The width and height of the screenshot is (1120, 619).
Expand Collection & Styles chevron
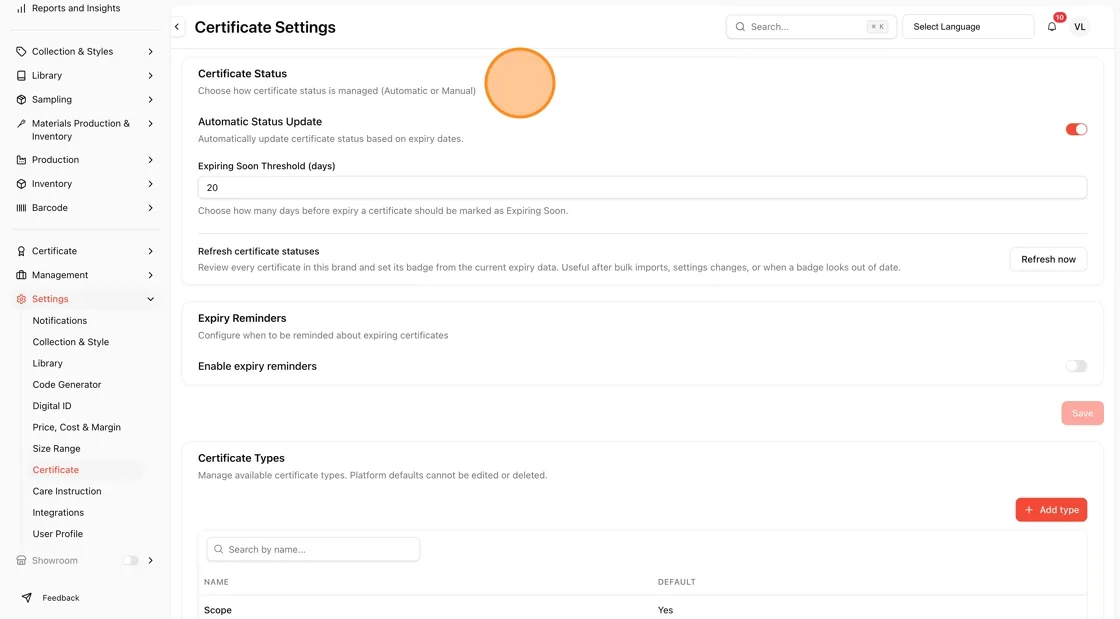(x=151, y=51)
